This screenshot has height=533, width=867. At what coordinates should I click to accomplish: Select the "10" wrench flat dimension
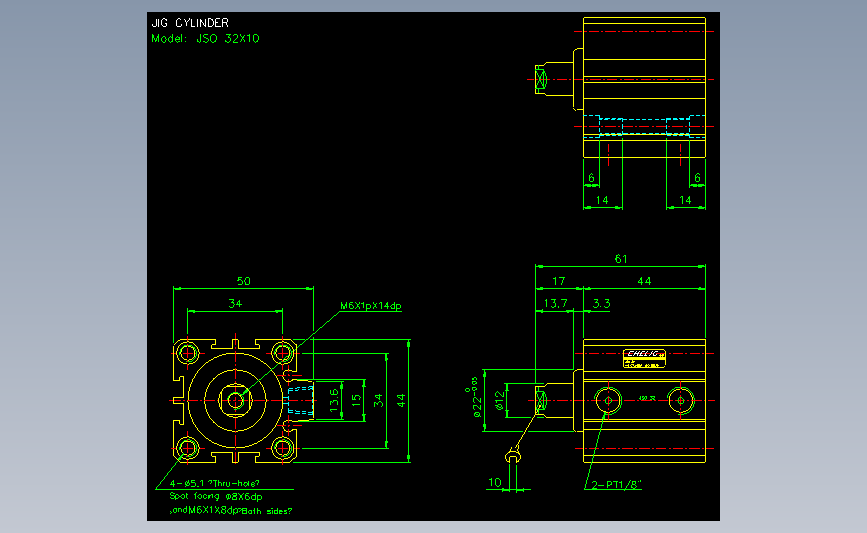[494, 482]
